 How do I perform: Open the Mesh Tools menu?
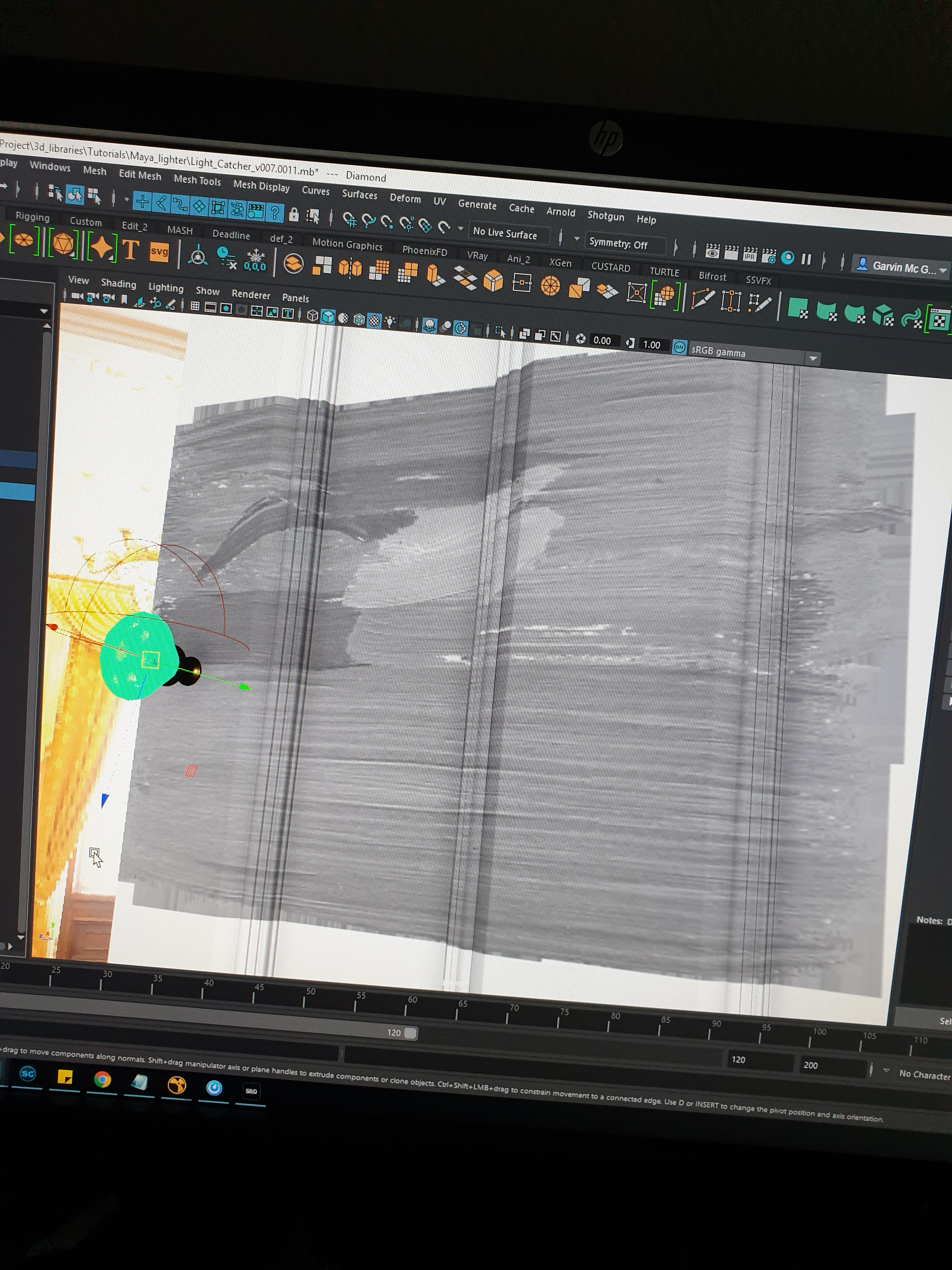pos(197,180)
